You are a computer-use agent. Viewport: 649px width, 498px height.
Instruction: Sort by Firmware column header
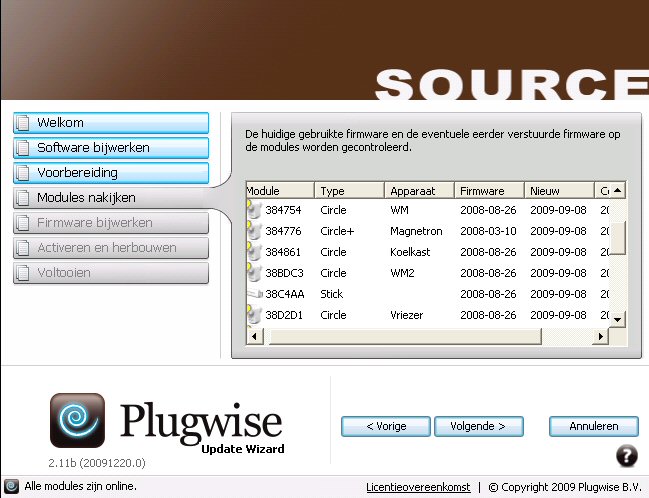[x=489, y=191]
